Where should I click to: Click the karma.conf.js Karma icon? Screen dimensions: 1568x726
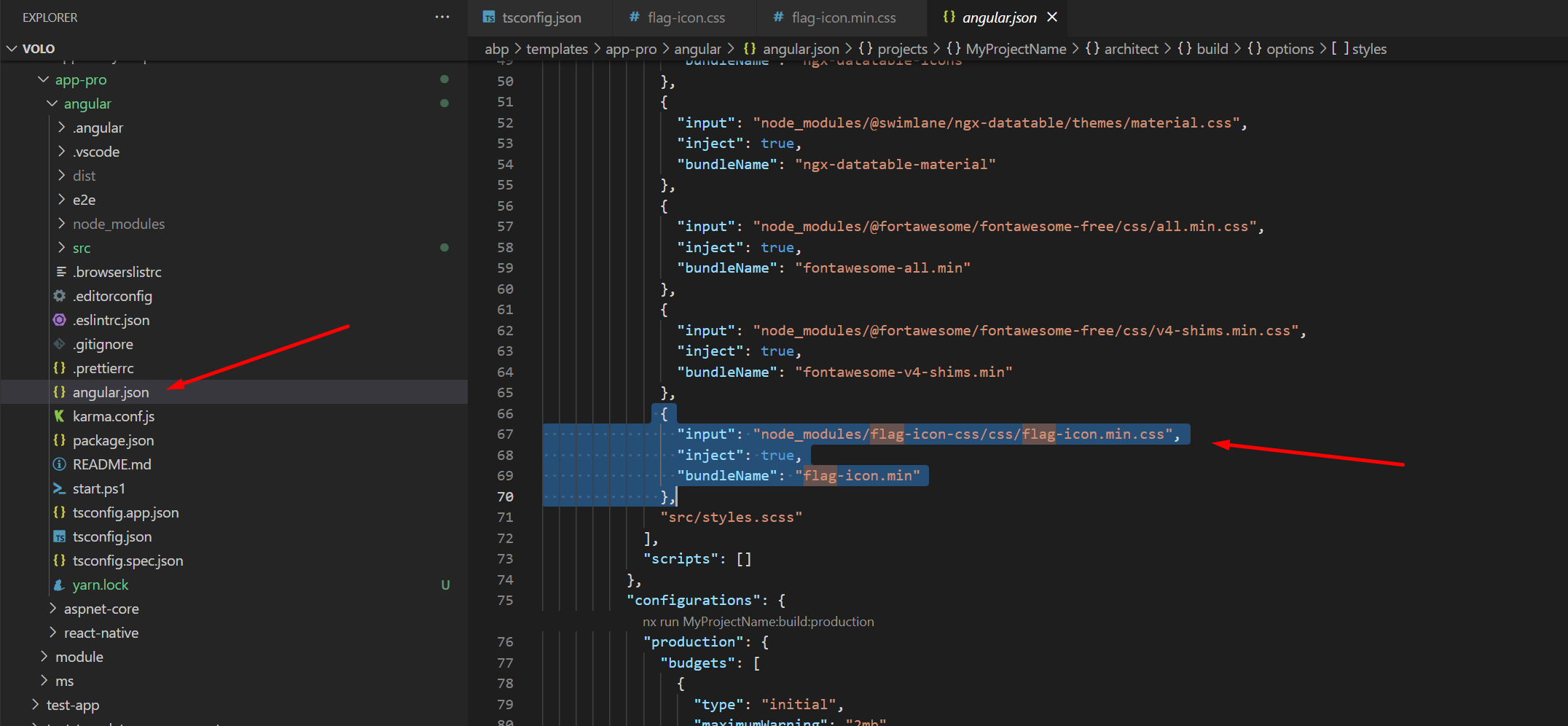[x=60, y=416]
